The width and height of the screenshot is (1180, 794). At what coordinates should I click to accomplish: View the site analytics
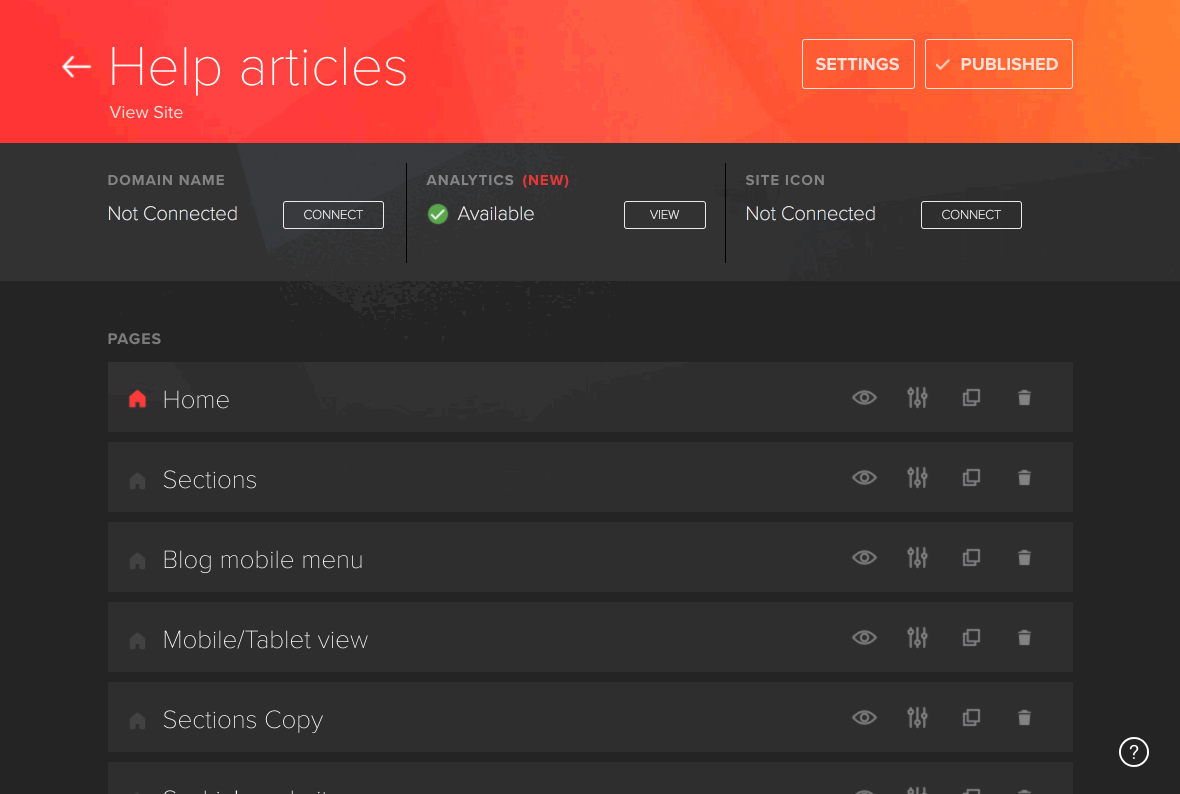coord(664,215)
